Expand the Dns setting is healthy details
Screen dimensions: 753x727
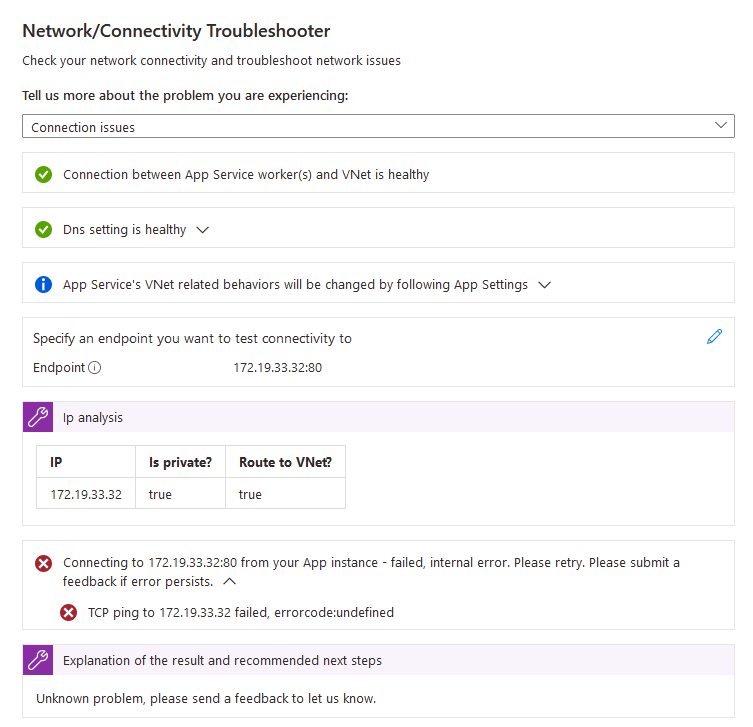click(x=203, y=230)
